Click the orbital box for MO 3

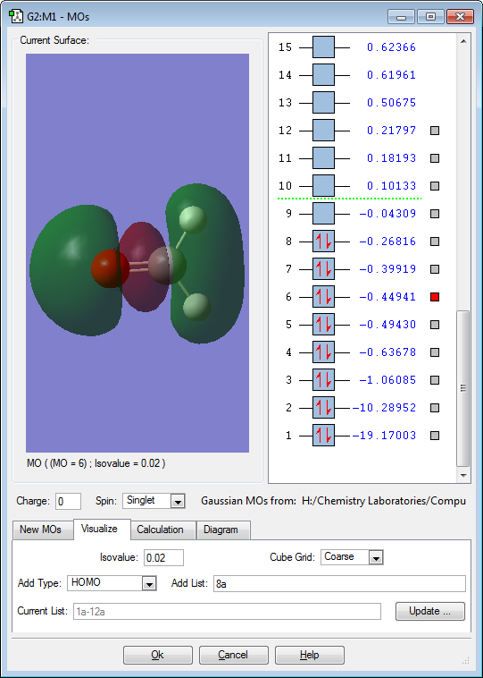tap(323, 380)
